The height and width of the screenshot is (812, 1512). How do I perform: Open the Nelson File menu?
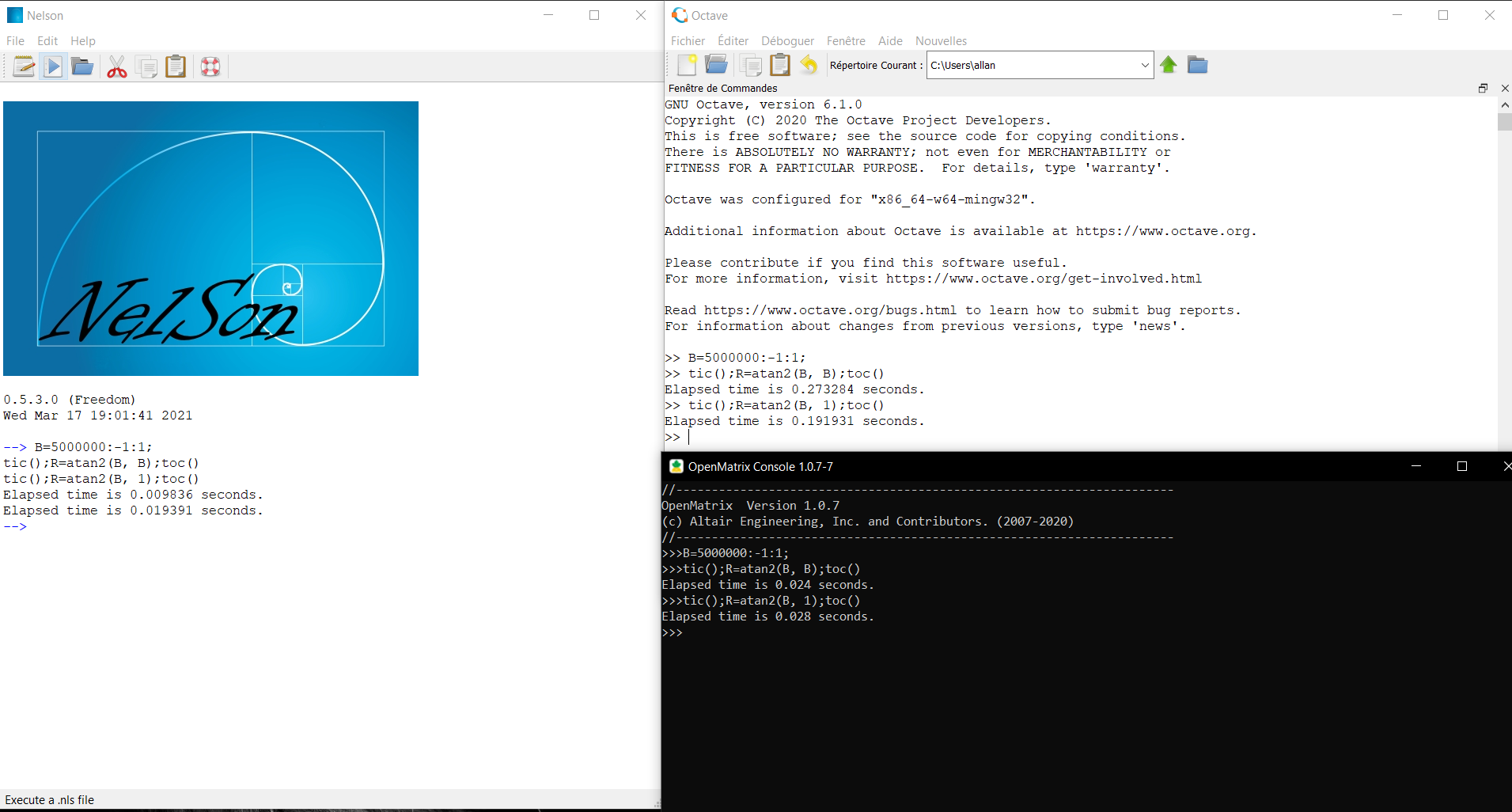coord(15,41)
